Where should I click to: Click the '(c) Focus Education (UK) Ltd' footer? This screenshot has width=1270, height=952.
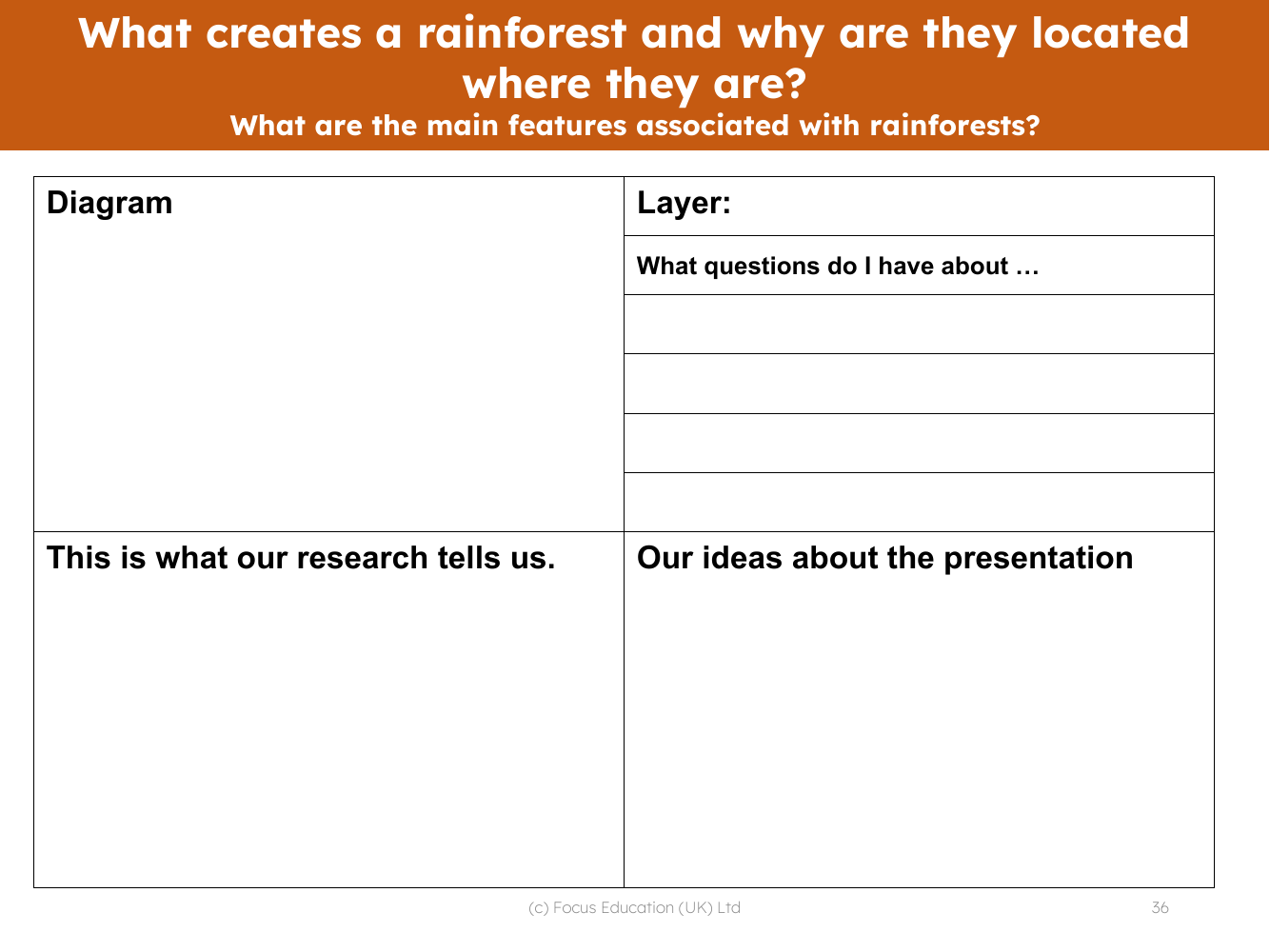[x=634, y=907]
